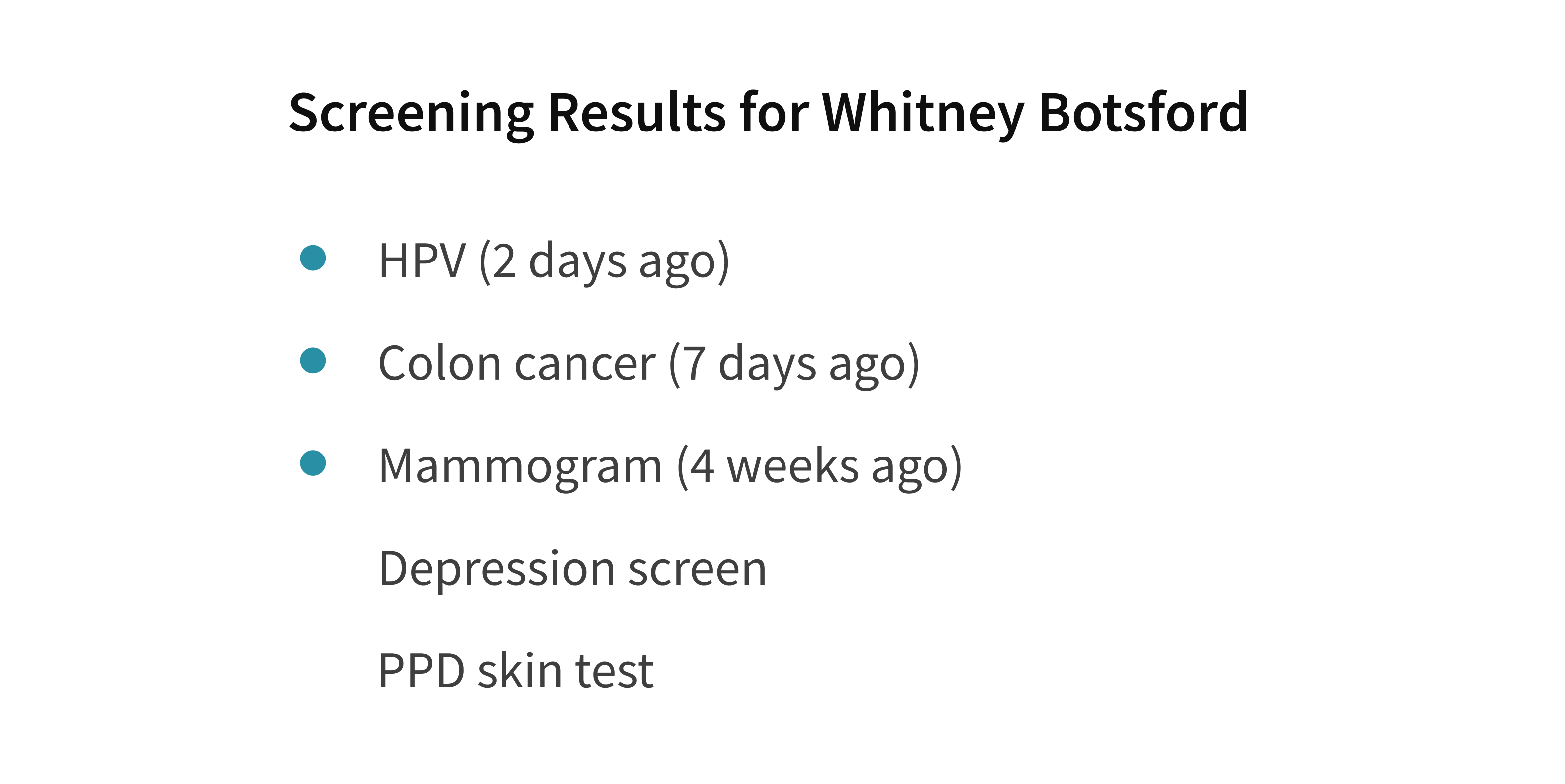Click the teal dot beside HPV
1565x784 pixels.
pos(313,258)
